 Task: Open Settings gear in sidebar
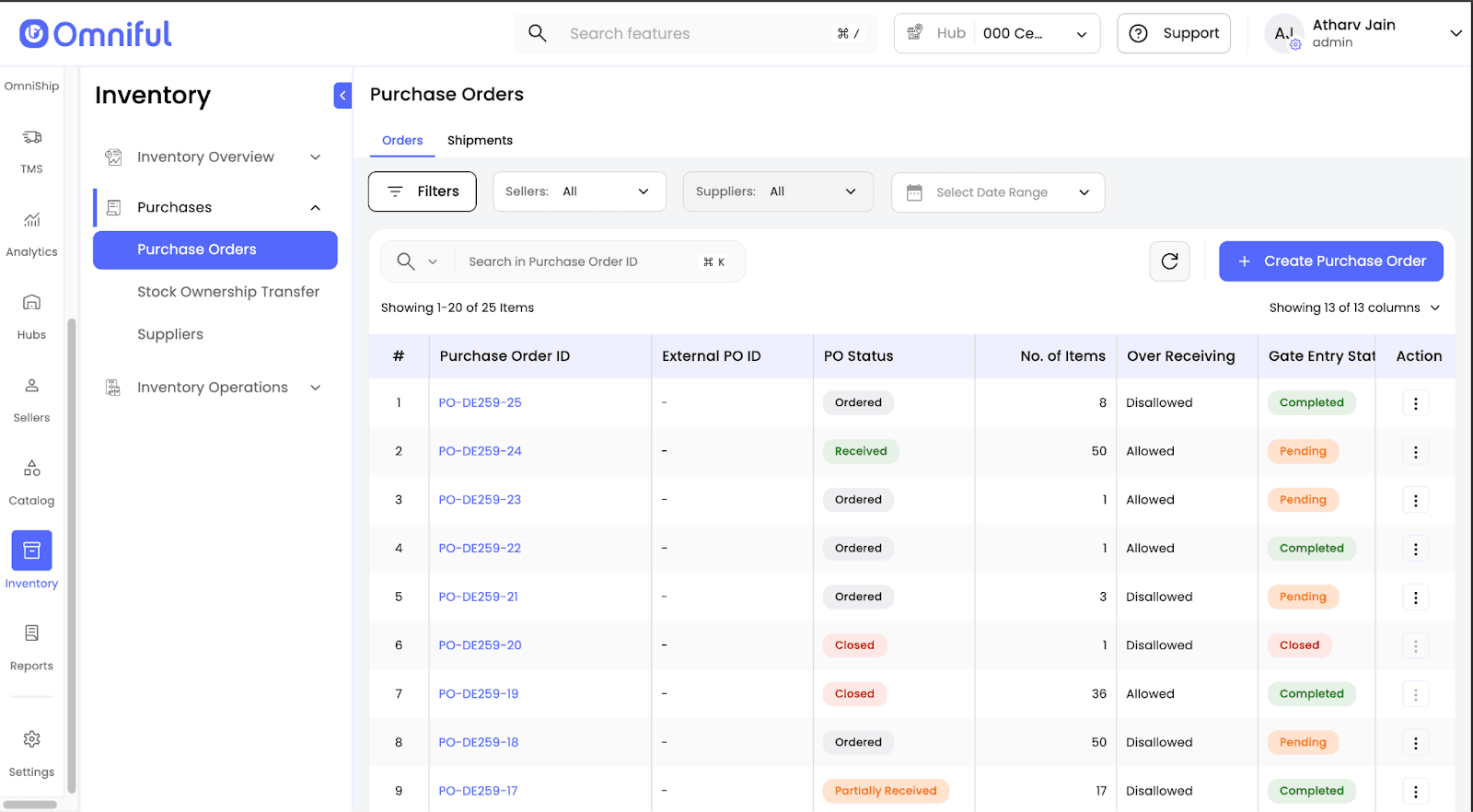(x=31, y=740)
